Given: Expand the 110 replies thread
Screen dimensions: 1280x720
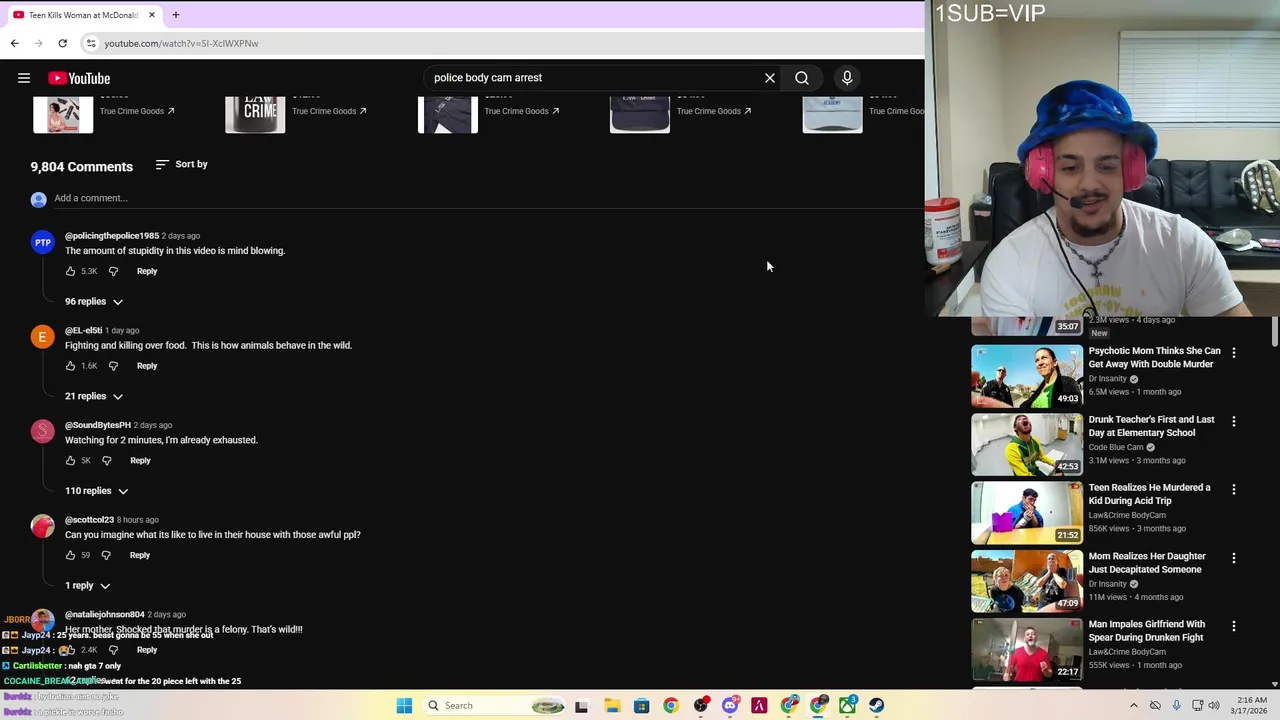Looking at the screenshot, I should coord(97,491).
